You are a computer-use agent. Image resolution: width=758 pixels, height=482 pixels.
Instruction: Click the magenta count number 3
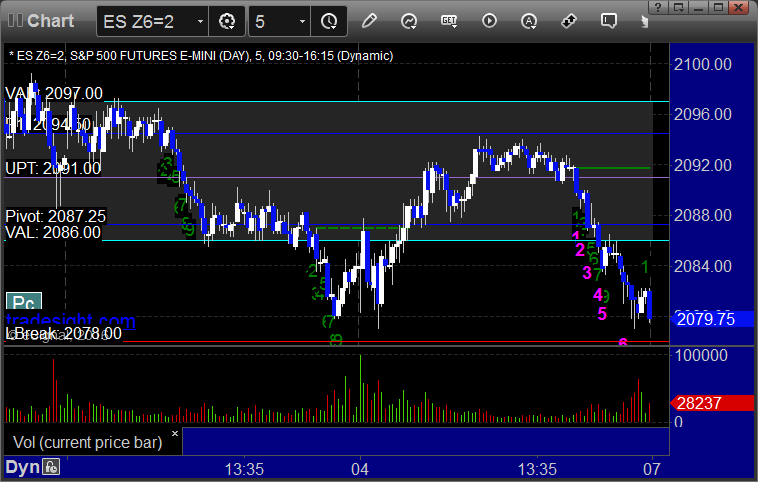point(587,273)
